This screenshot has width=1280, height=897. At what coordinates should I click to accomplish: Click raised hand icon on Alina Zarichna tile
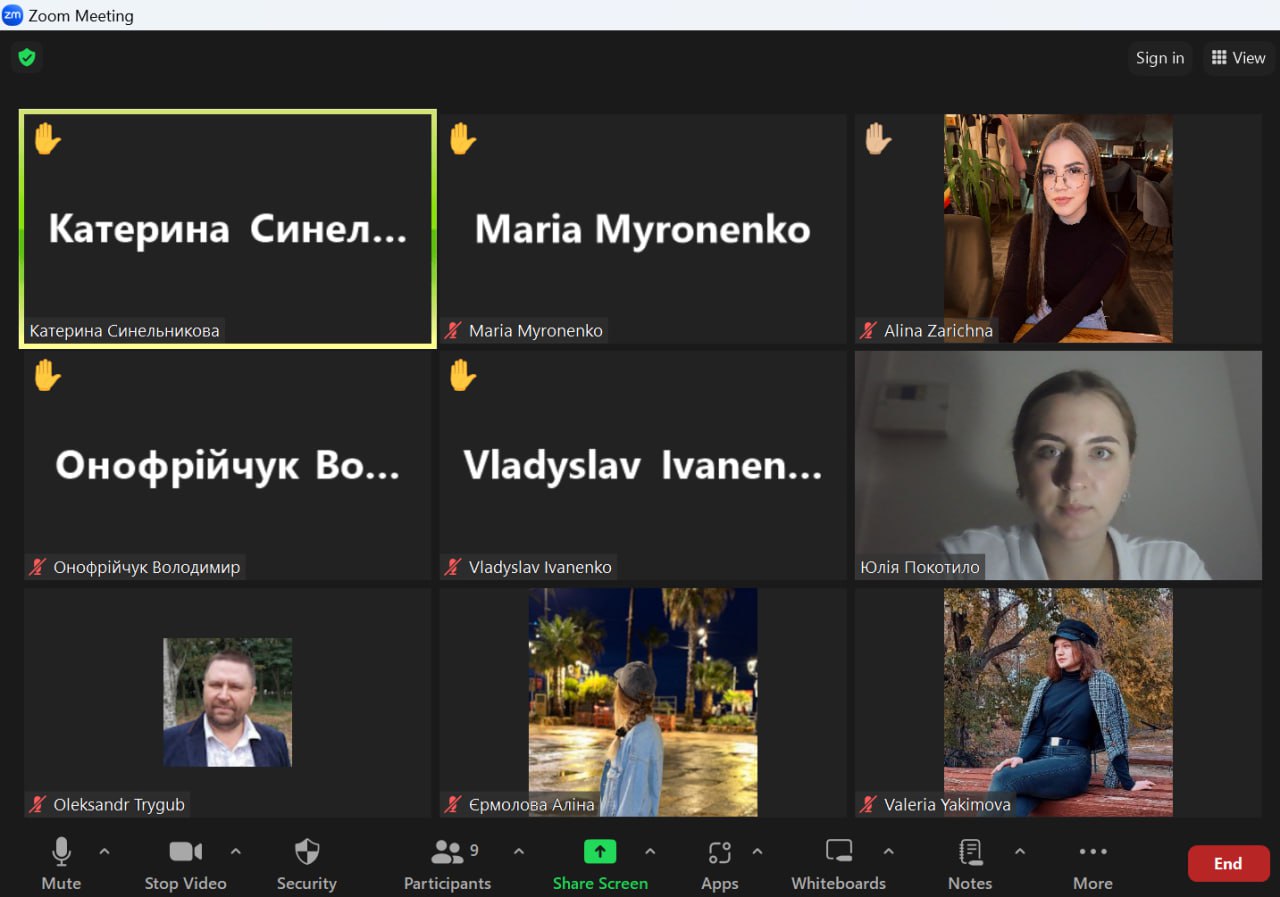coord(878,138)
